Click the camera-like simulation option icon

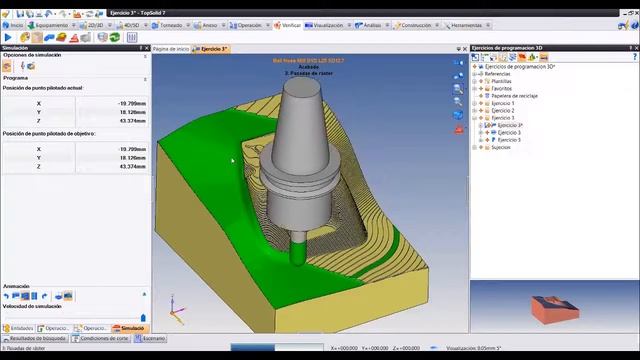click(x=31, y=66)
